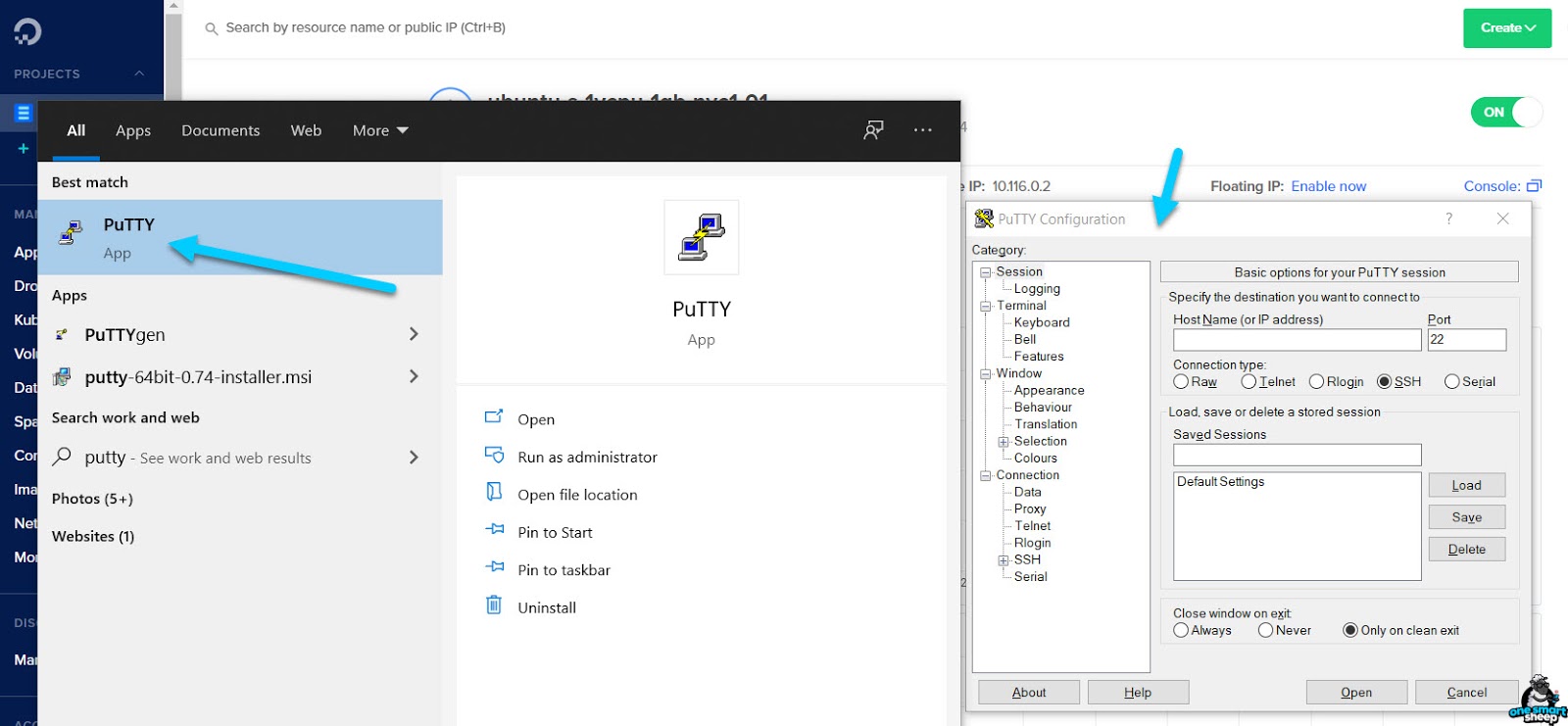Collapse the Terminal tree node
This screenshot has width=1568, height=726.
point(986,306)
